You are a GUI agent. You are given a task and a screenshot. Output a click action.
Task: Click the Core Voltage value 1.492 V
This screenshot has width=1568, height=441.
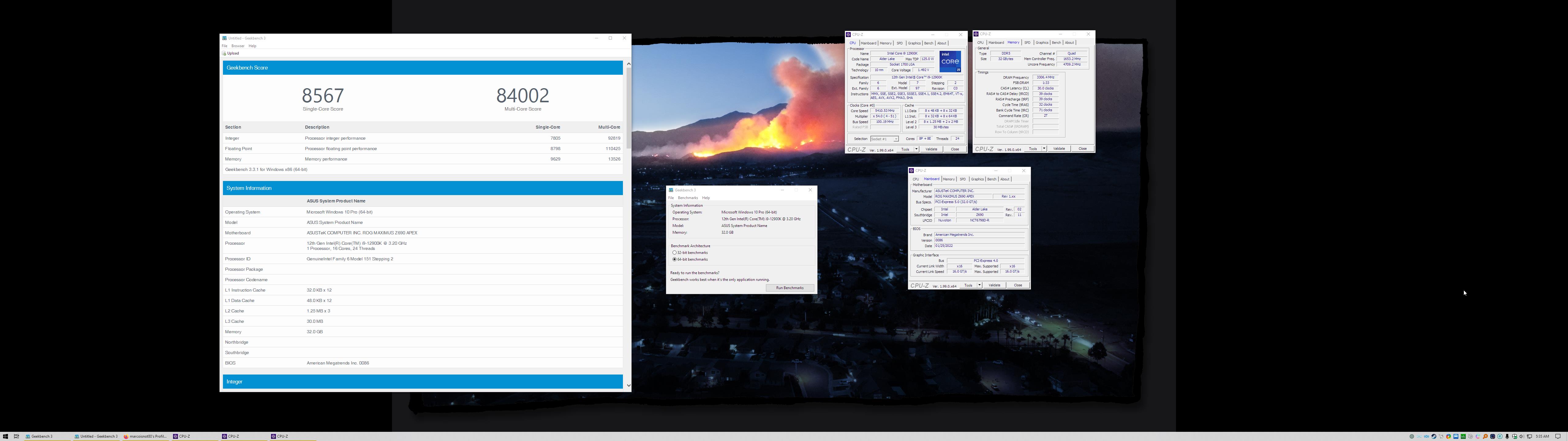(x=923, y=70)
